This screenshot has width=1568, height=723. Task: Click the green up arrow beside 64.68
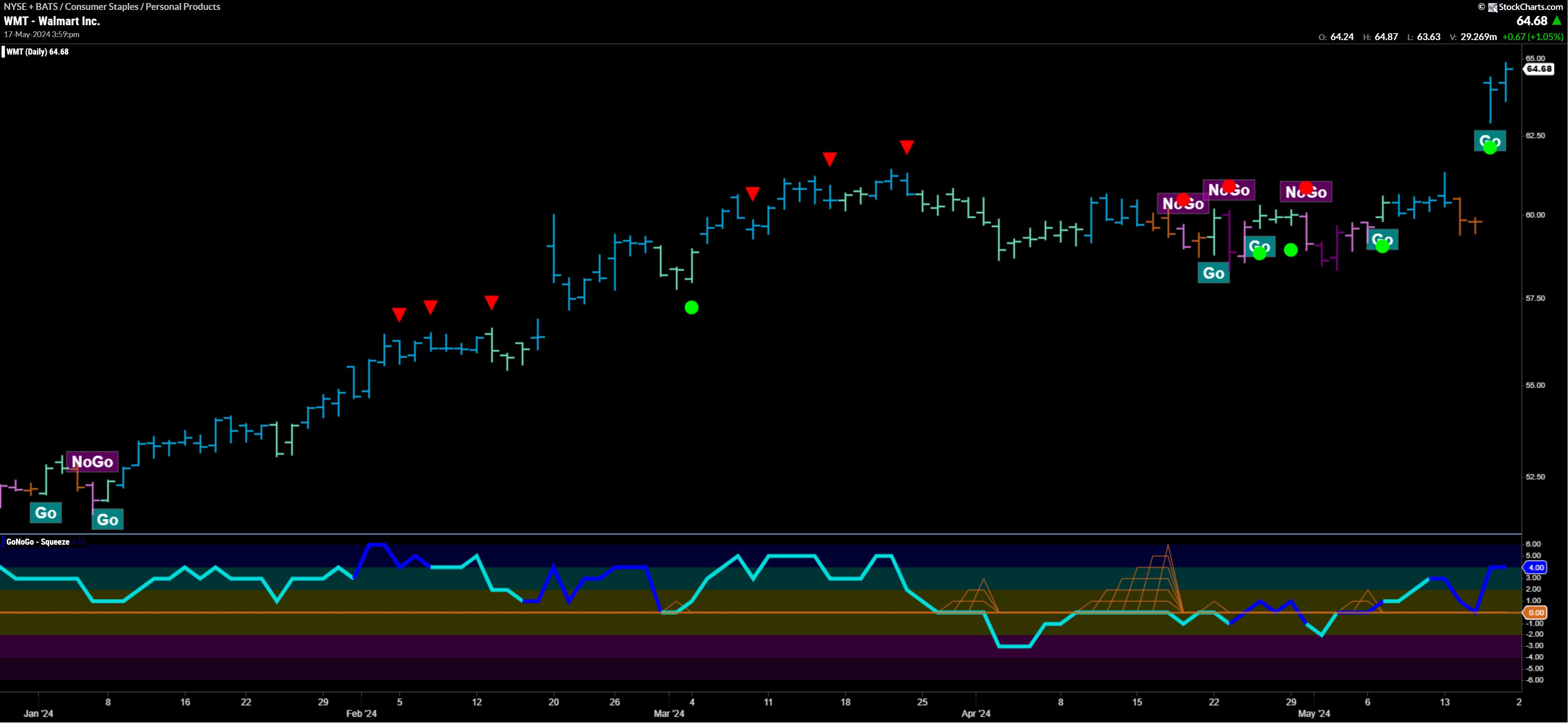(x=1557, y=21)
